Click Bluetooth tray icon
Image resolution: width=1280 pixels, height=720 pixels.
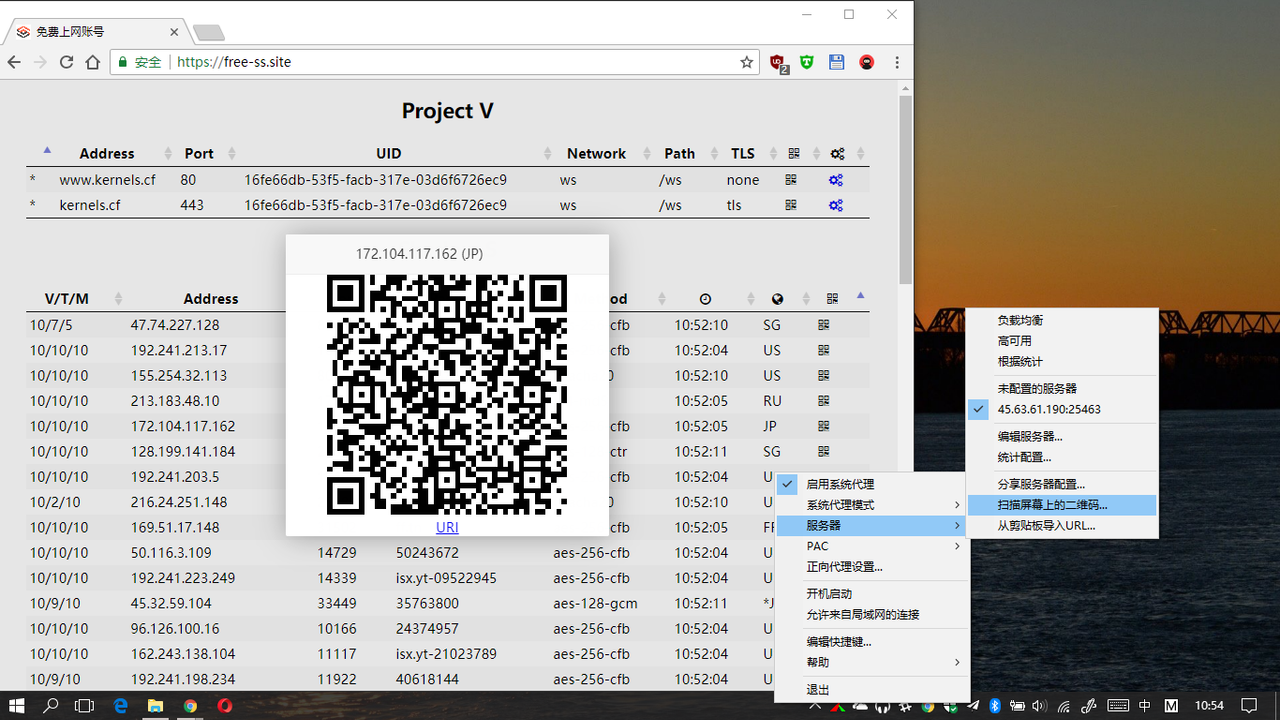click(x=995, y=705)
